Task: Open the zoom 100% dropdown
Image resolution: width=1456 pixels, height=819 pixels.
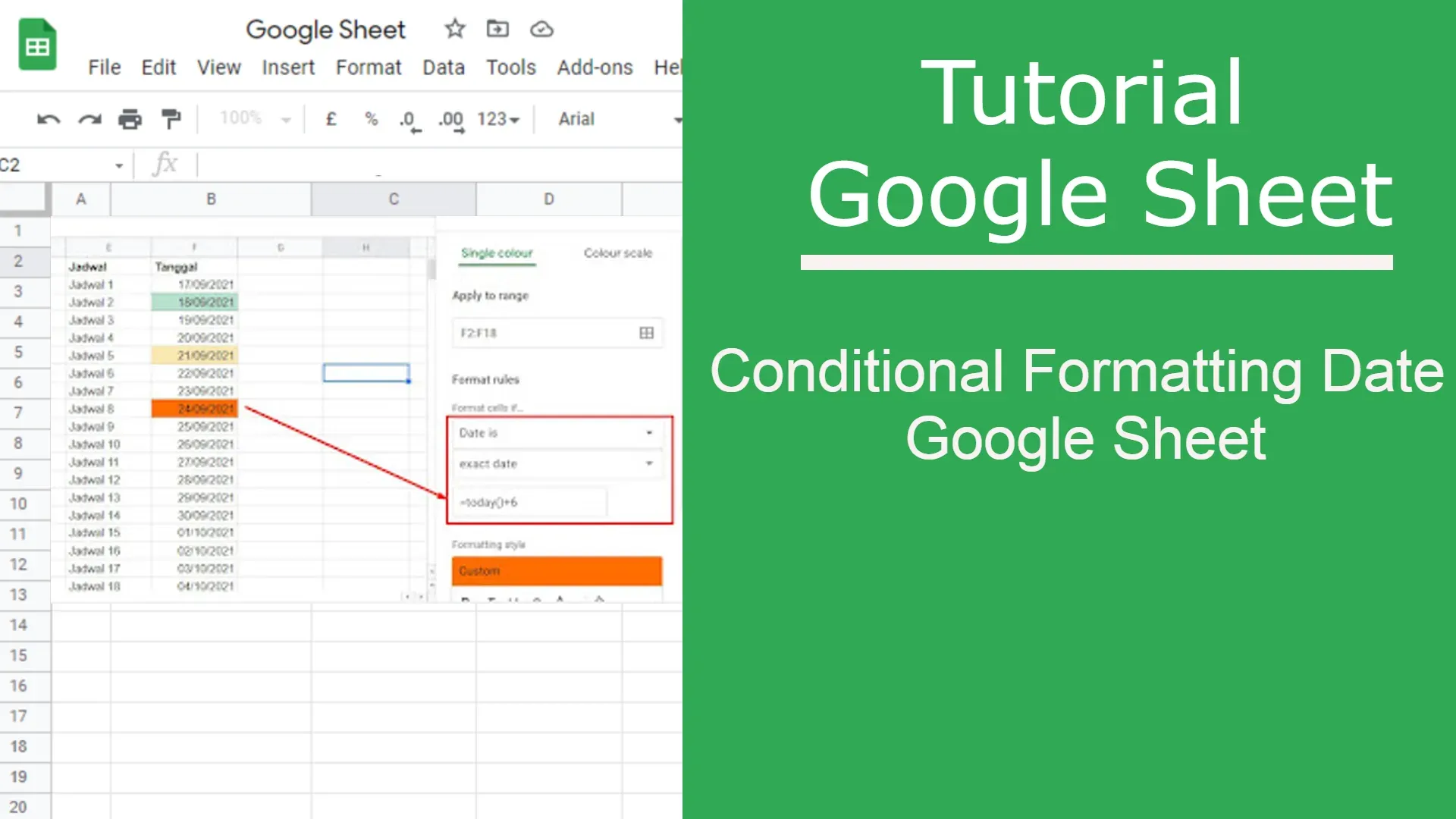Action: 256,118
